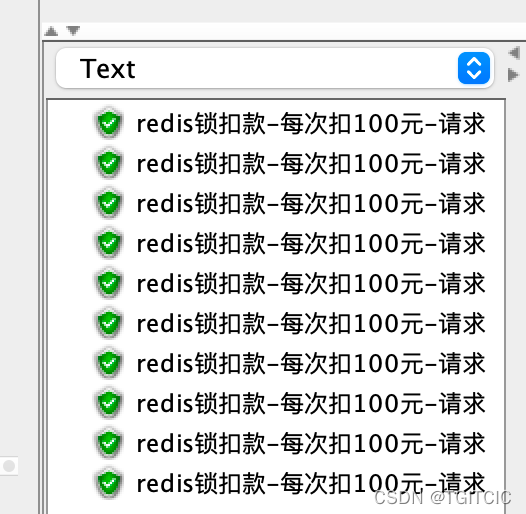Image resolution: width=526 pixels, height=514 pixels.
Task: Select the first redis锁扣款-每次扣100元 result text
Action: (x=311, y=123)
